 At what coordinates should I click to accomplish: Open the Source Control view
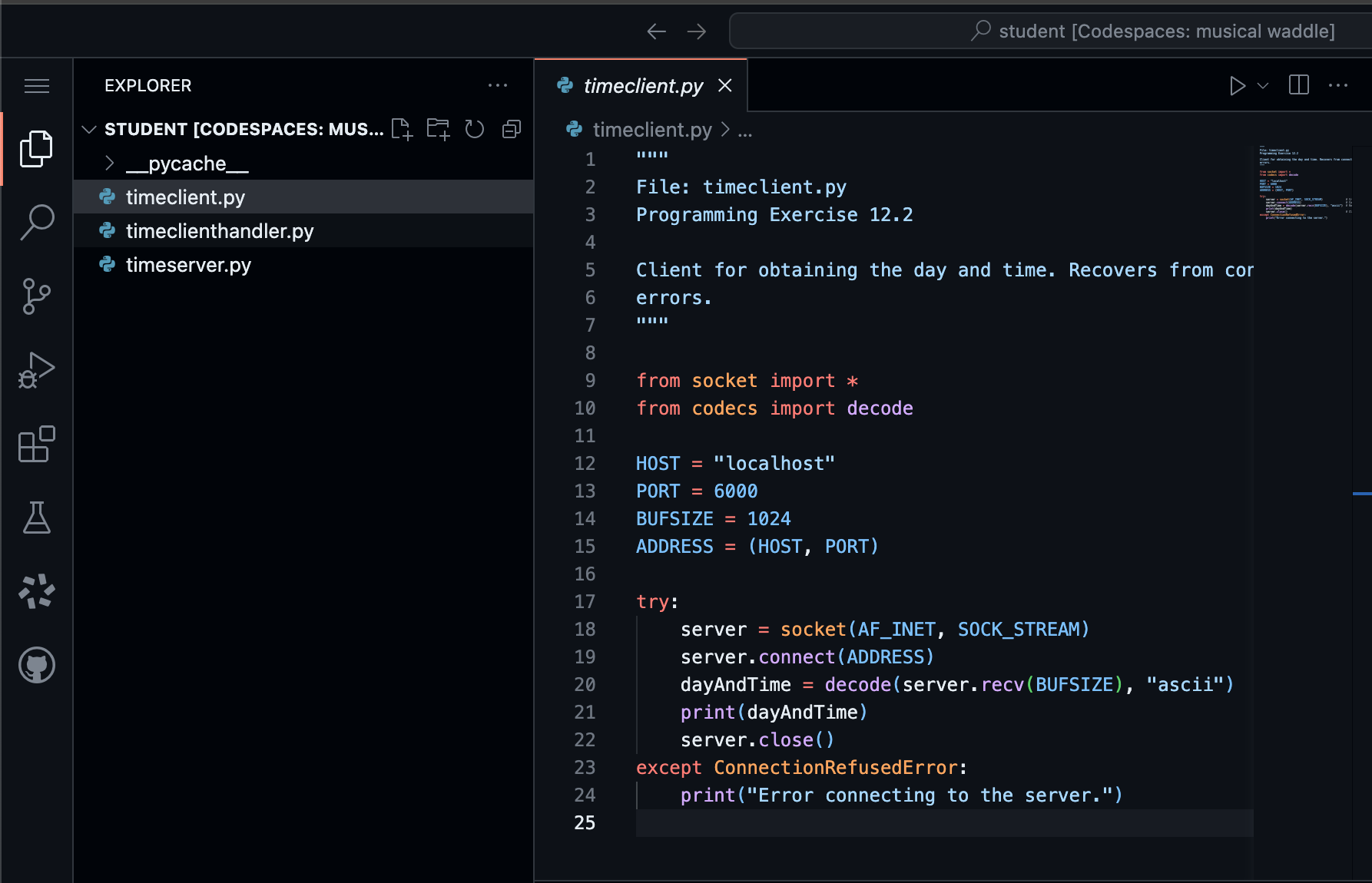pos(37,296)
